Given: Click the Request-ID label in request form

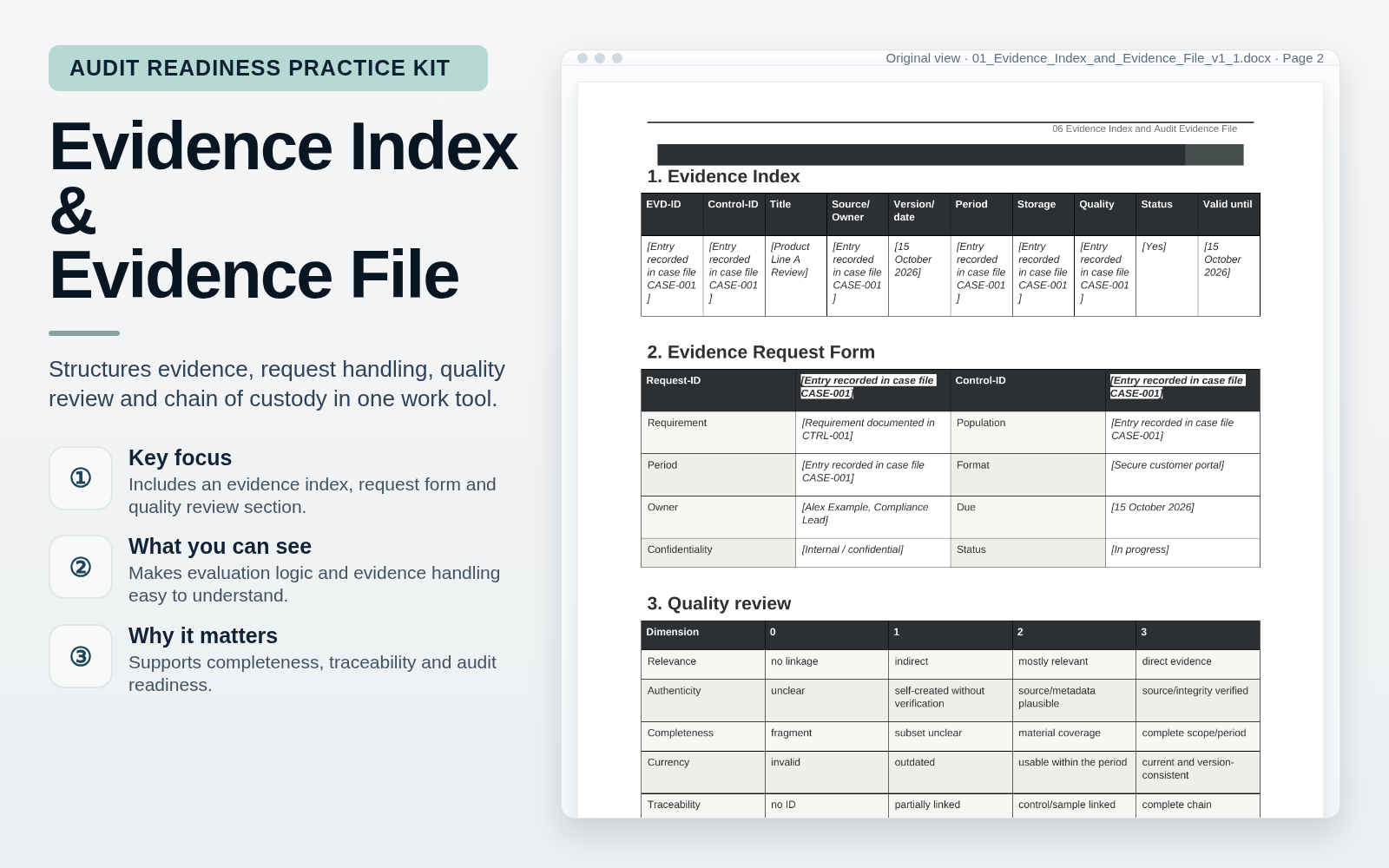Looking at the screenshot, I should (718, 391).
